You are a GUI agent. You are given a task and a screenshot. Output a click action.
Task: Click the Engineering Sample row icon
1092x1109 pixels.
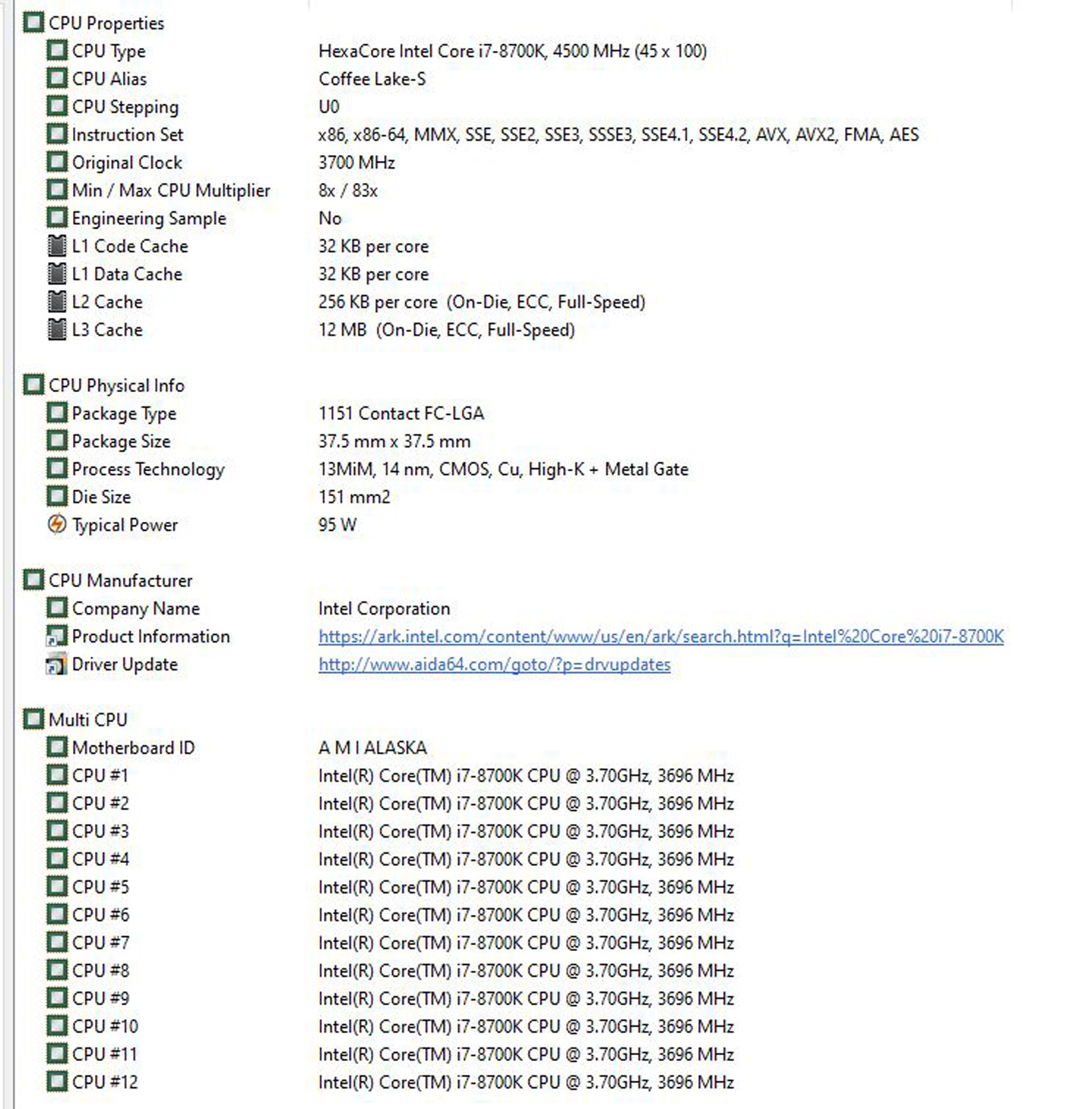(57, 218)
